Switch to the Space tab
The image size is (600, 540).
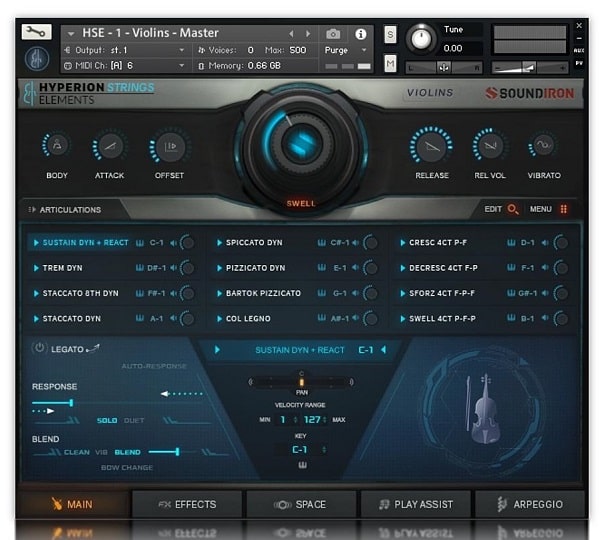[x=301, y=504]
